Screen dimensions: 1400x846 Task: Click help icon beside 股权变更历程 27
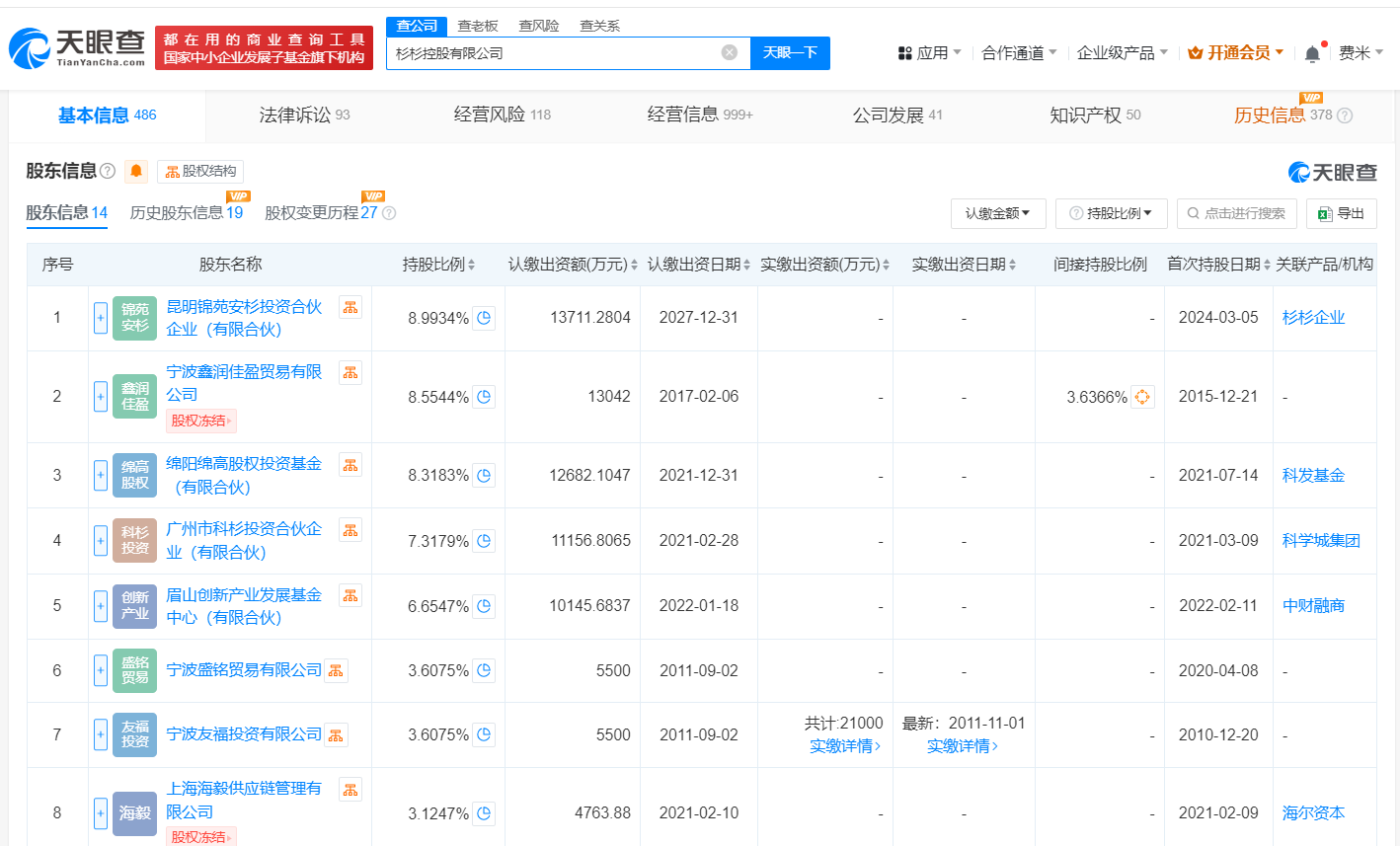(389, 213)
